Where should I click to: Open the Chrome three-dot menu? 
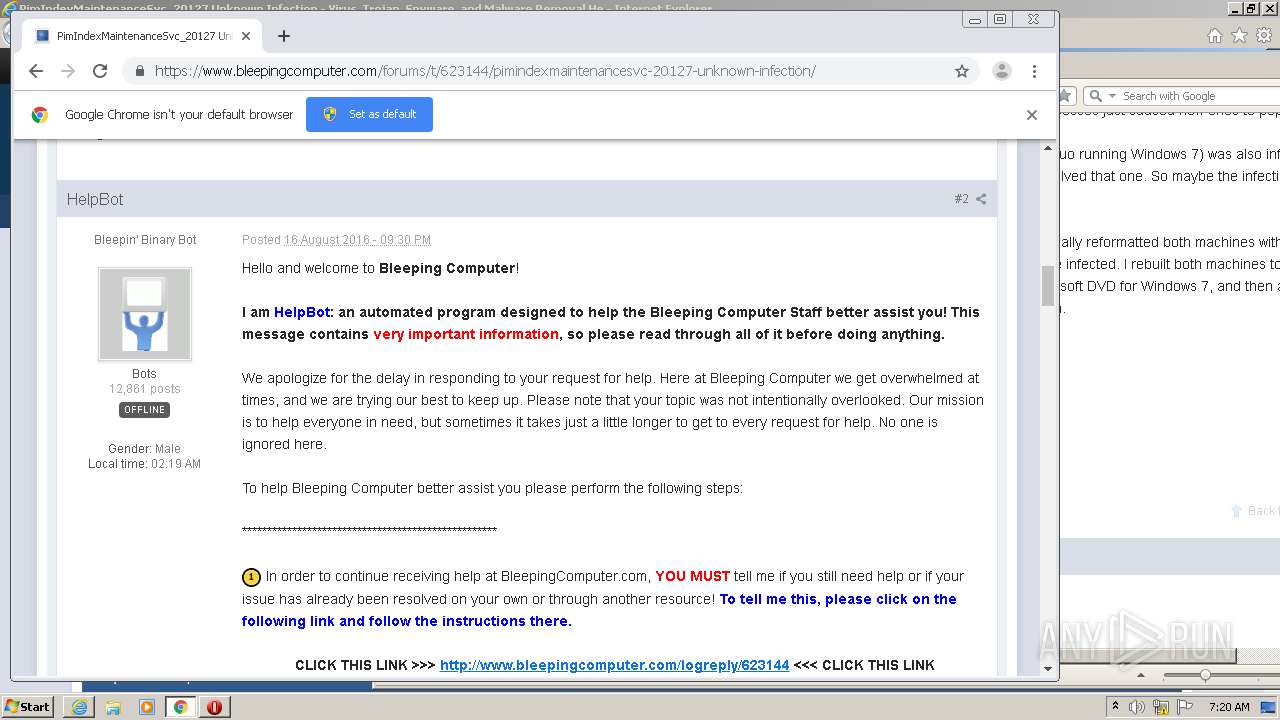click(1034, 71)
